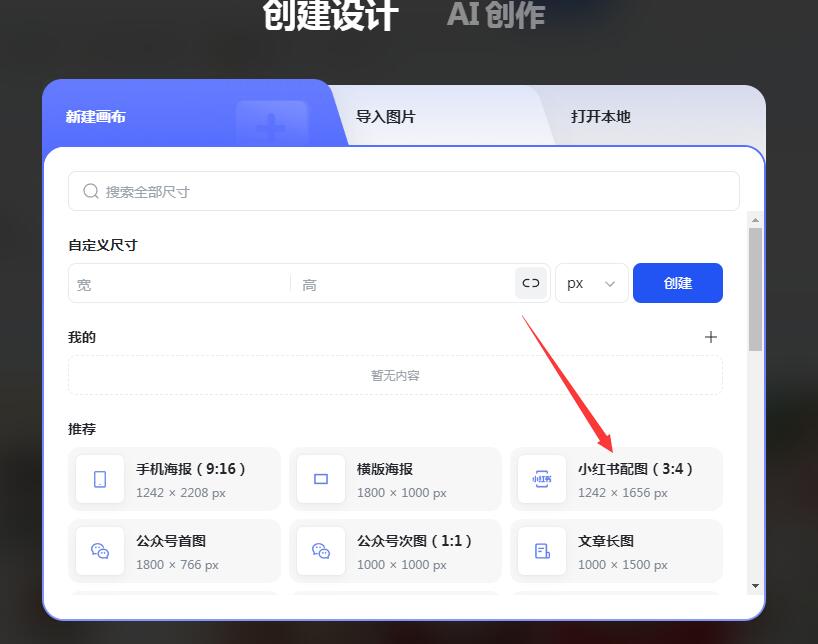Click the 公众号首图 preset icon
Screen dimensions: 818x644
point(99,551)
